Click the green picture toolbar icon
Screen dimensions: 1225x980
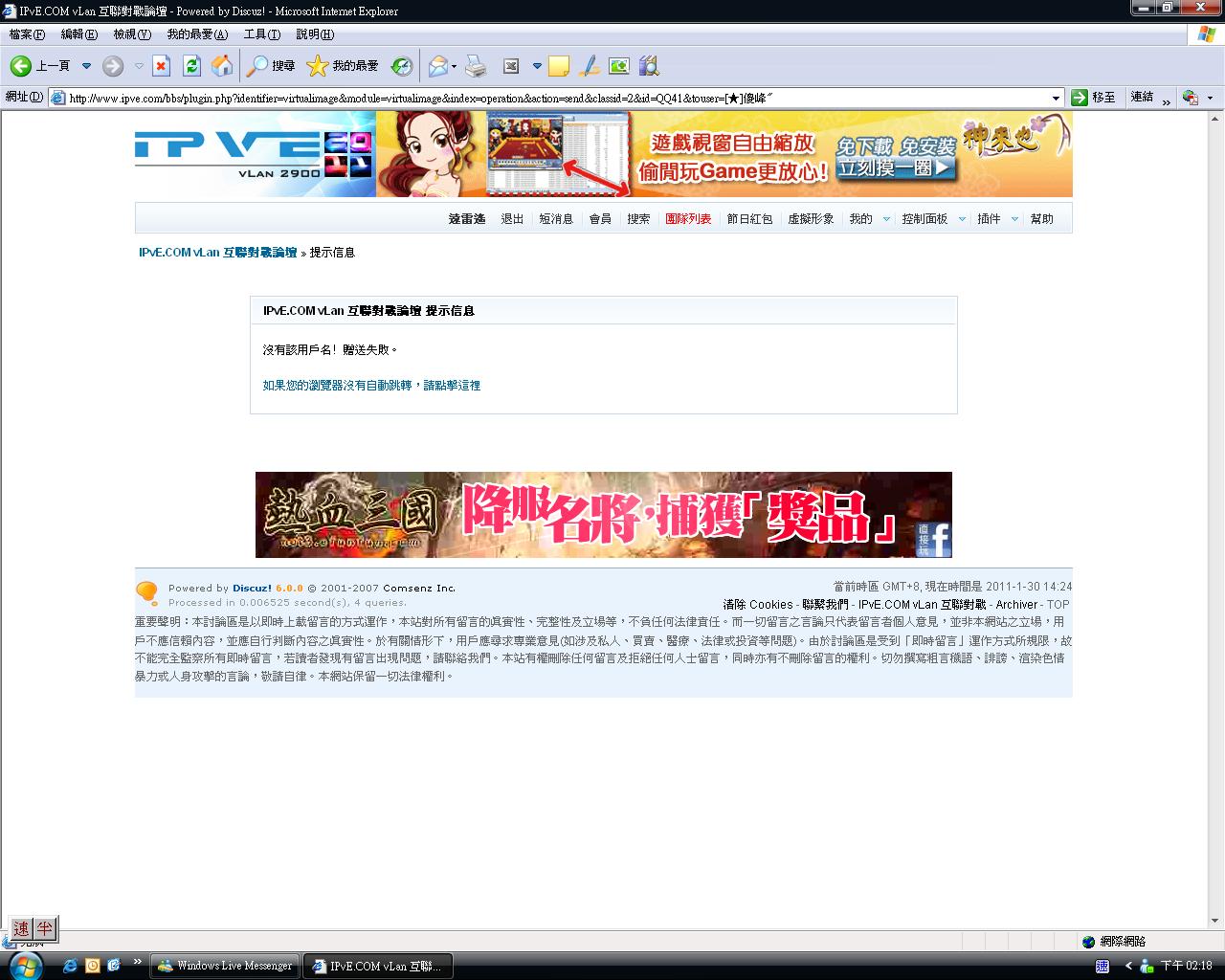click(x=619, y=66)
